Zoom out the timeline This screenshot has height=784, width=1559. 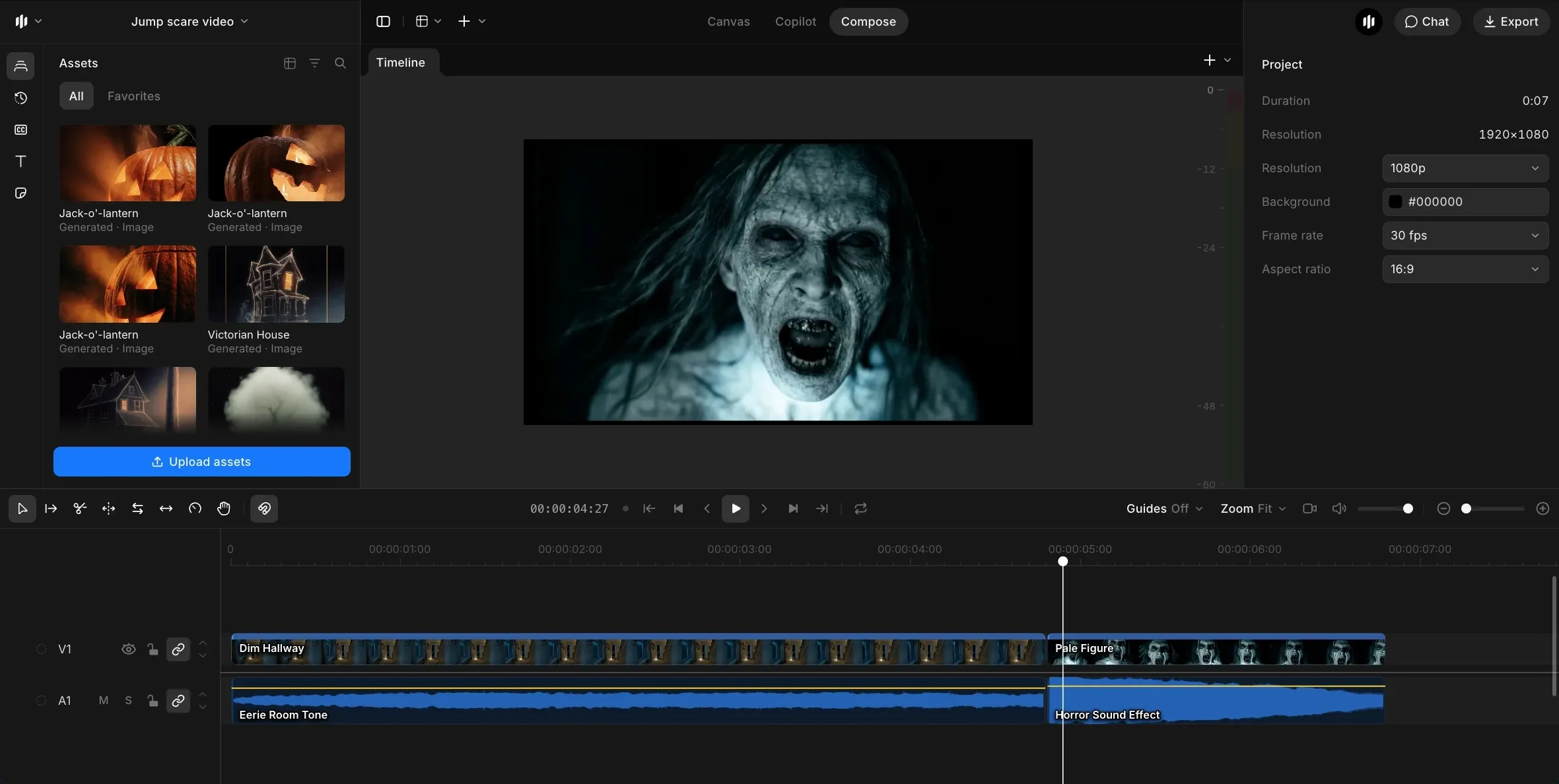[x=1443, y=508]
